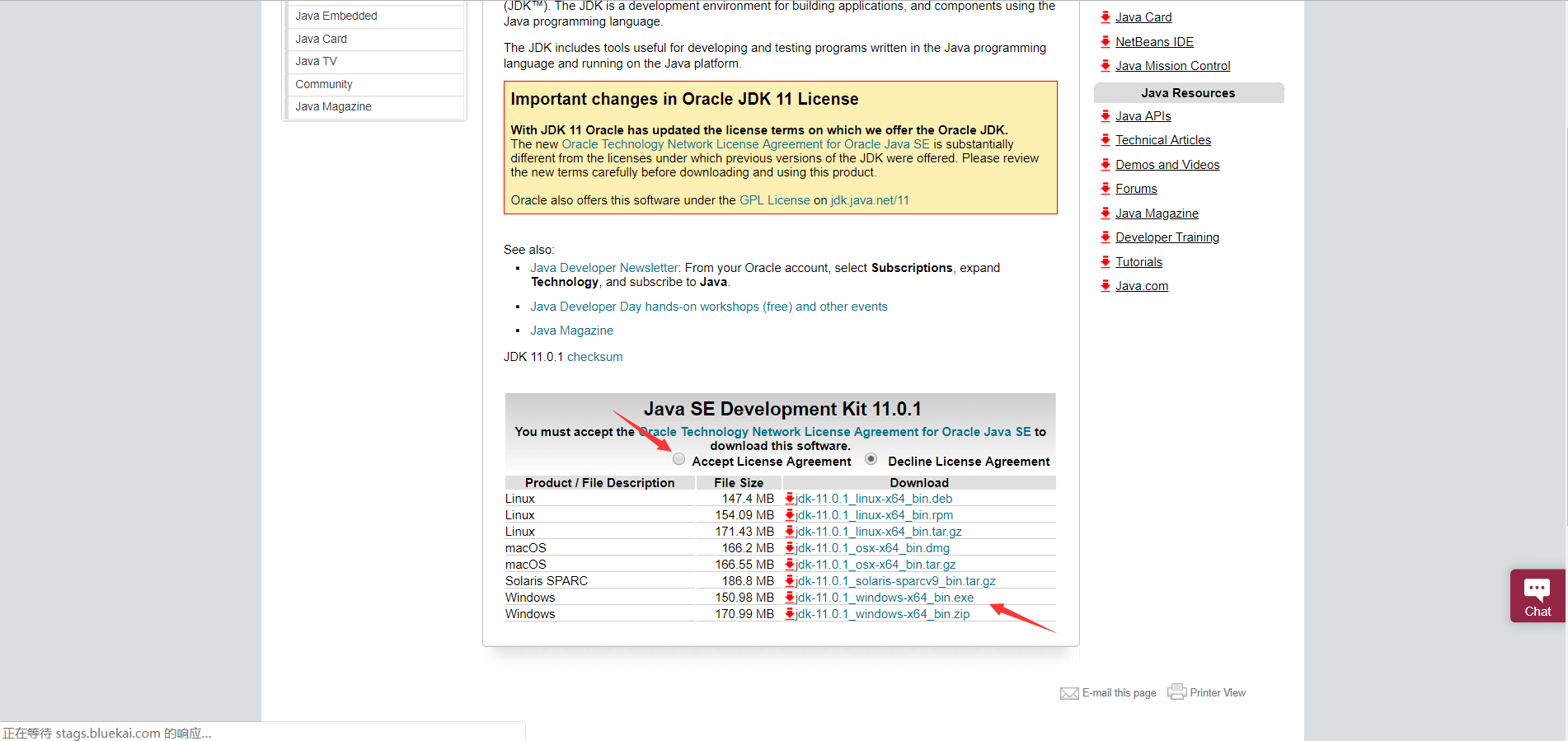Screen dimensions: 1568x741
Task: Open Java.com resource link
Action: (x=1142, y=286)
